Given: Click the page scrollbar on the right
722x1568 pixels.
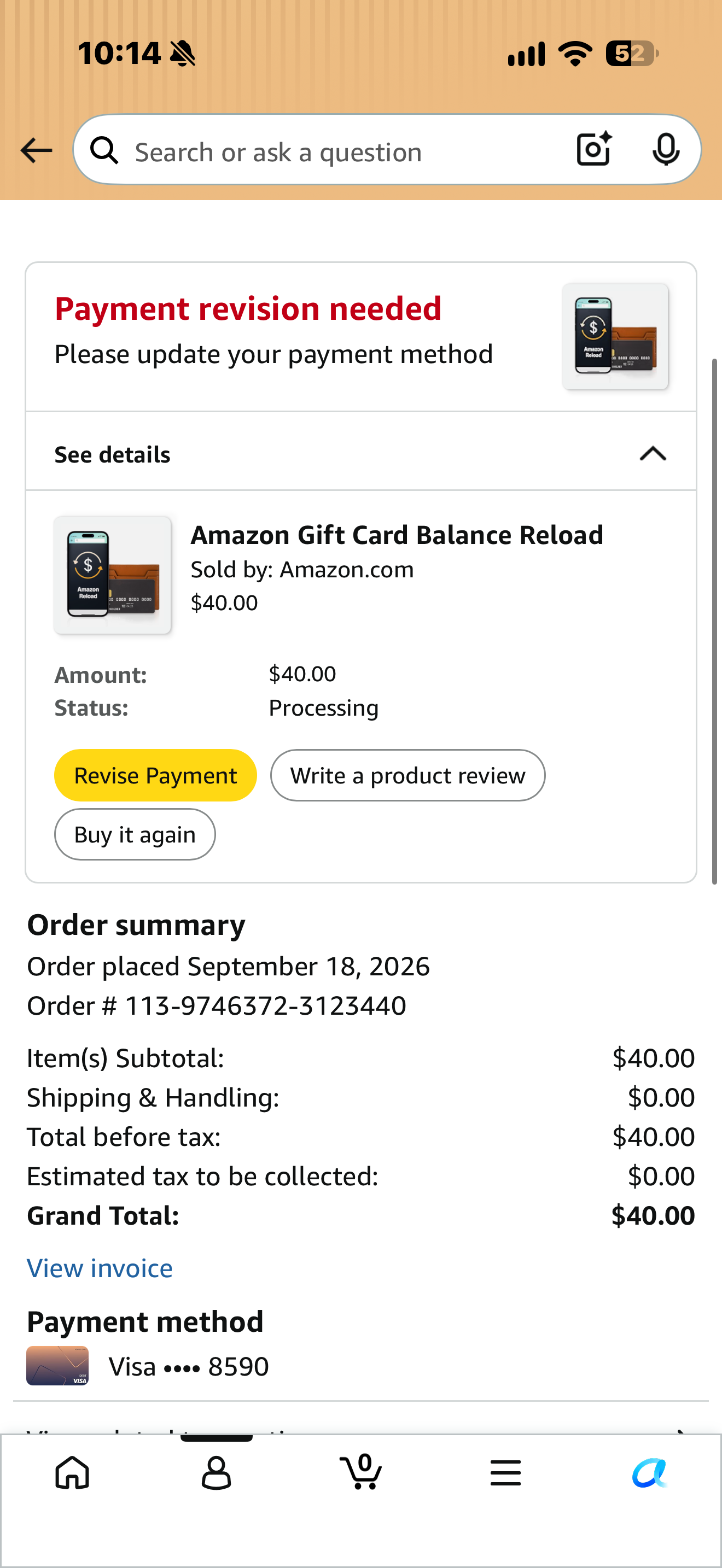Looking at the screenshot, I should [716, 621].
